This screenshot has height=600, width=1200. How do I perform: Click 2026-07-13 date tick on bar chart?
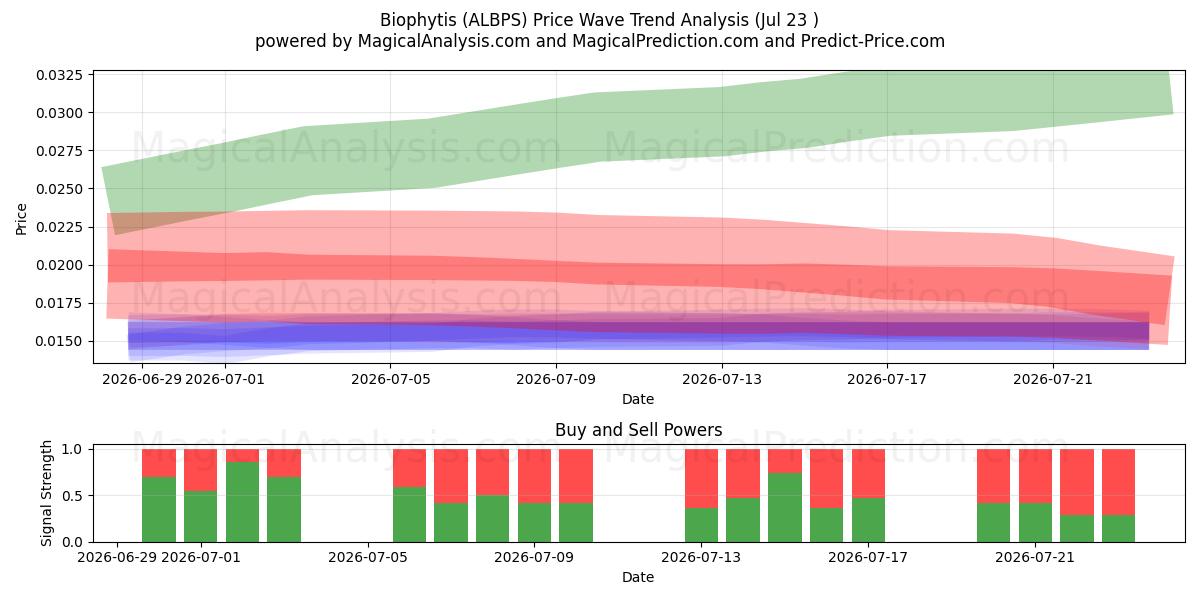pyautogui.click(x=702, y=557)
